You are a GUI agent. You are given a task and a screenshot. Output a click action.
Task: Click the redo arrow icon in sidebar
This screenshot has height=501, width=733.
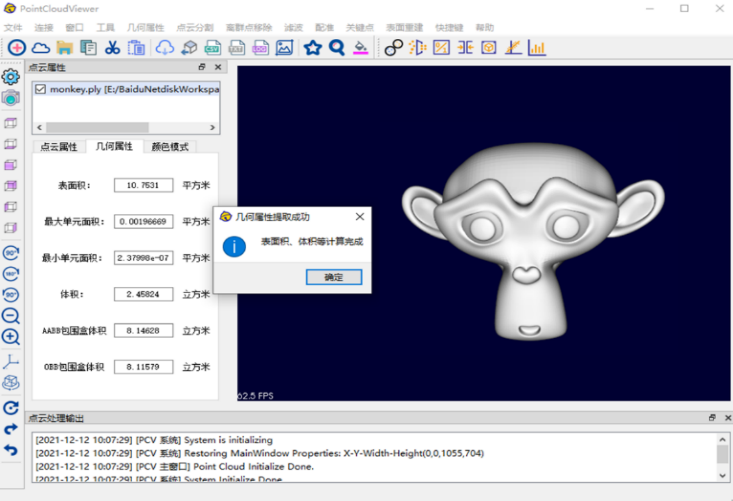(x=11, y=429)
